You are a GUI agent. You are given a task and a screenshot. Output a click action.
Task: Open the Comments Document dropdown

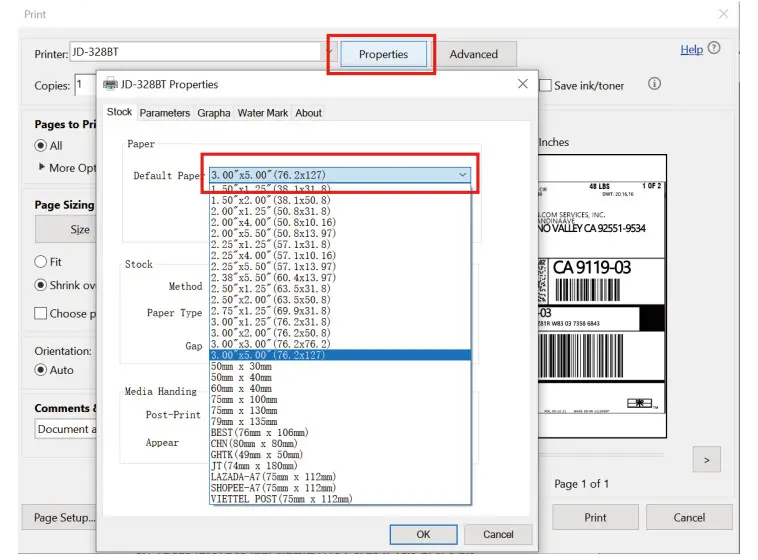65,429
